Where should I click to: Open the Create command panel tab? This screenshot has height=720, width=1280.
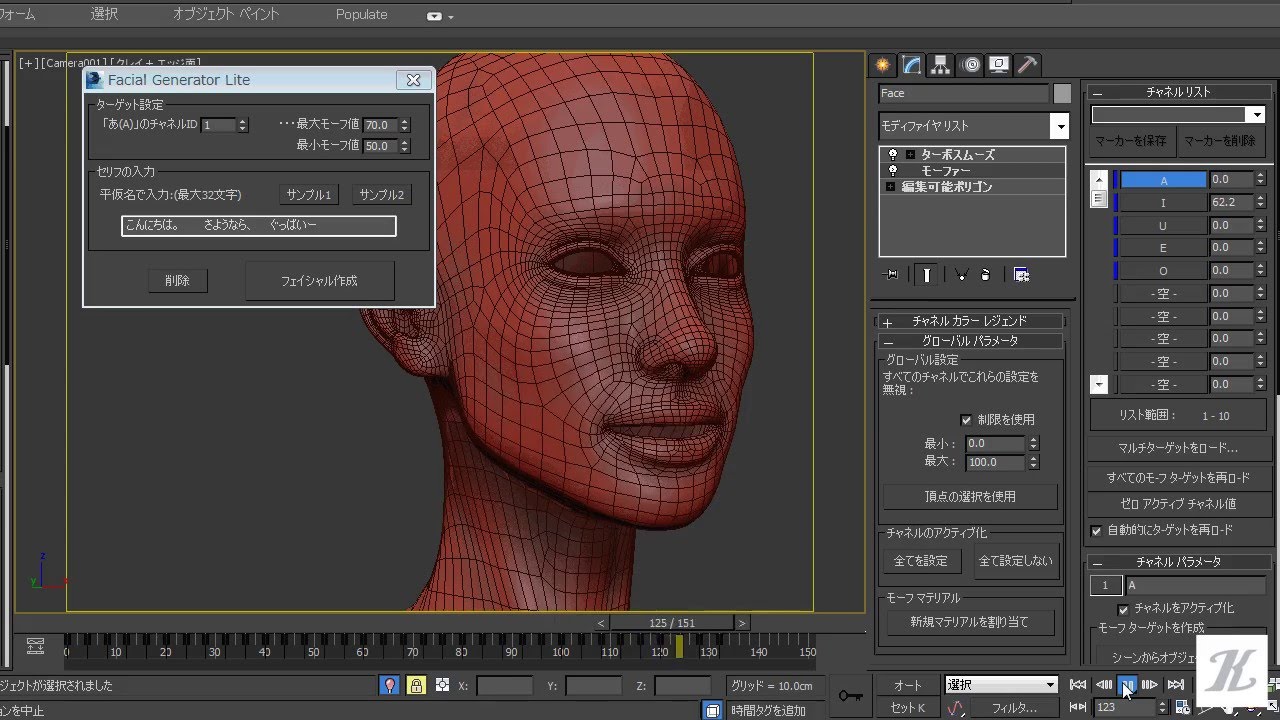click(x=882, y=65)
